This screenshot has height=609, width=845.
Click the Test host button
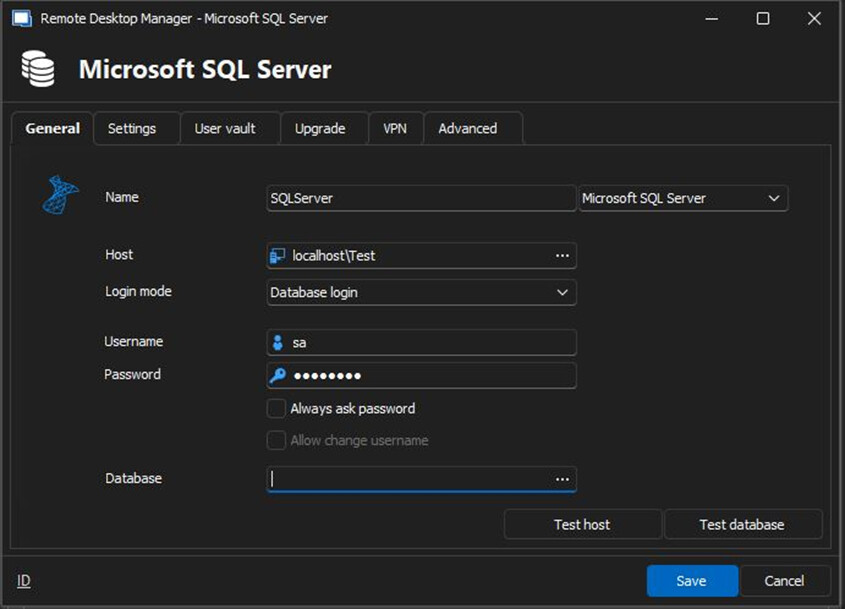(582, 524)
